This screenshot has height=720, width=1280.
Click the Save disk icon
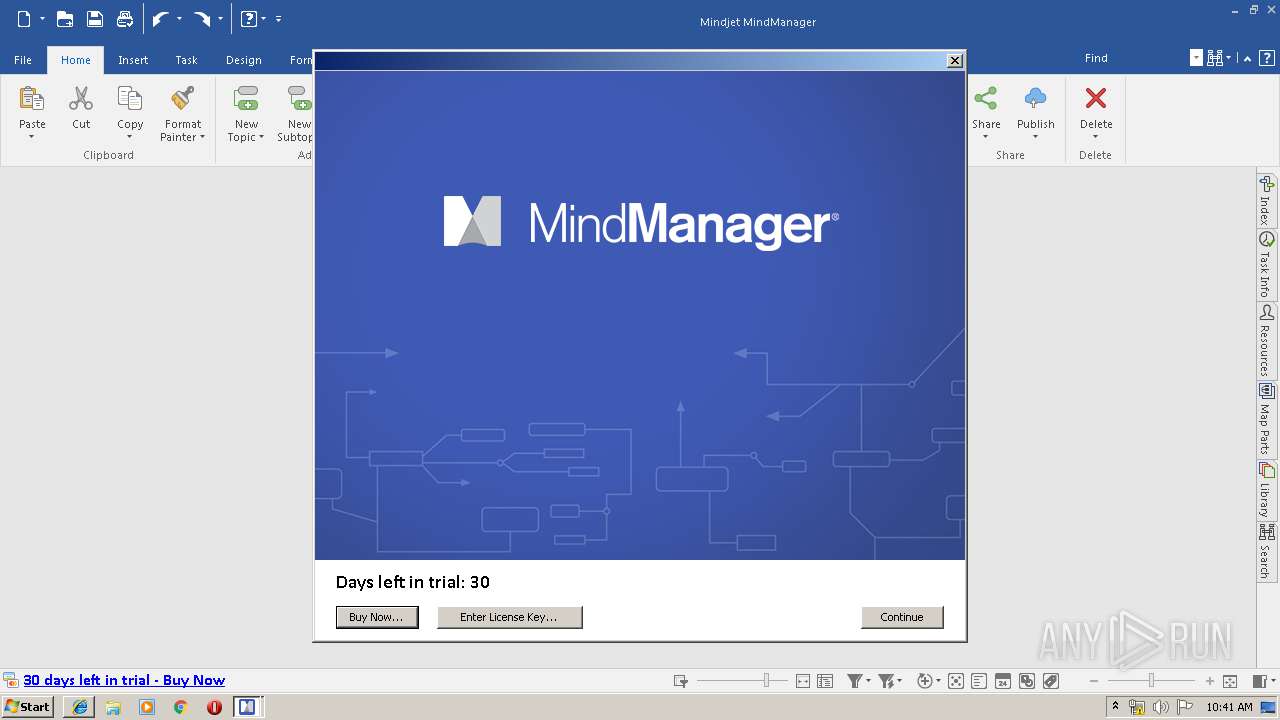click(x=94, y=18)
